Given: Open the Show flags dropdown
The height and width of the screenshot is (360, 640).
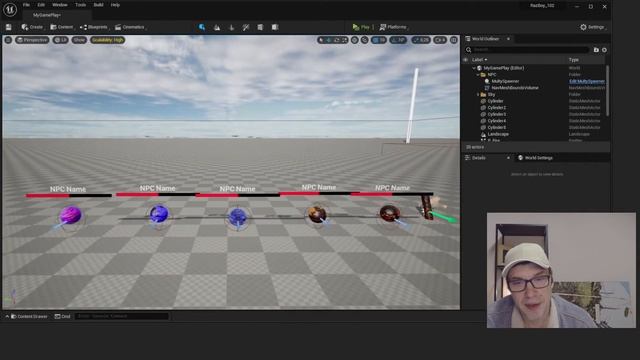Looking at the screenshot, I should [x=79, y=40].
